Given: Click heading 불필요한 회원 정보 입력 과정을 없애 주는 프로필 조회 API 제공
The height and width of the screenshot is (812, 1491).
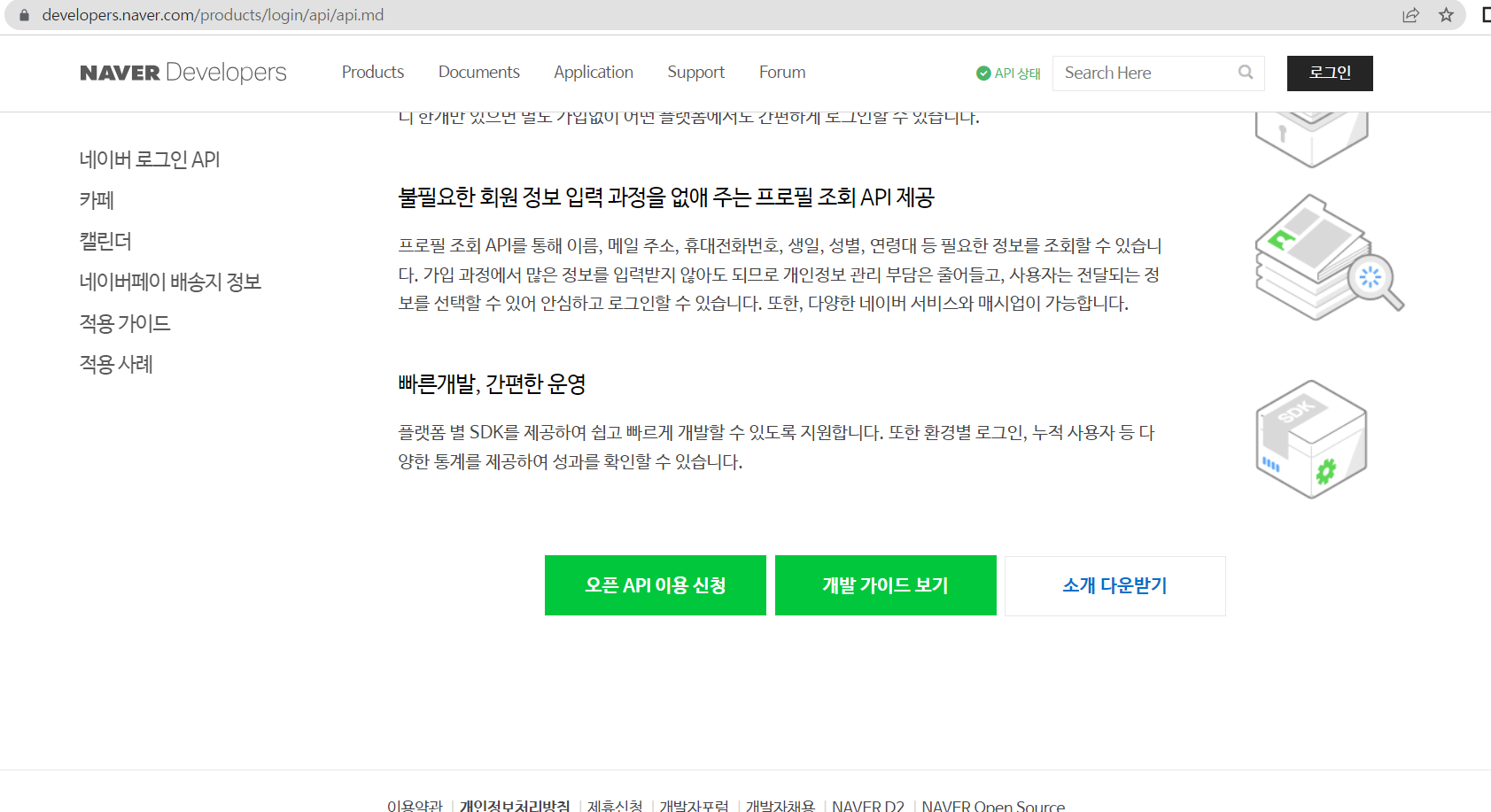Looking at the screenshot, I should click(x=666, y=197).
